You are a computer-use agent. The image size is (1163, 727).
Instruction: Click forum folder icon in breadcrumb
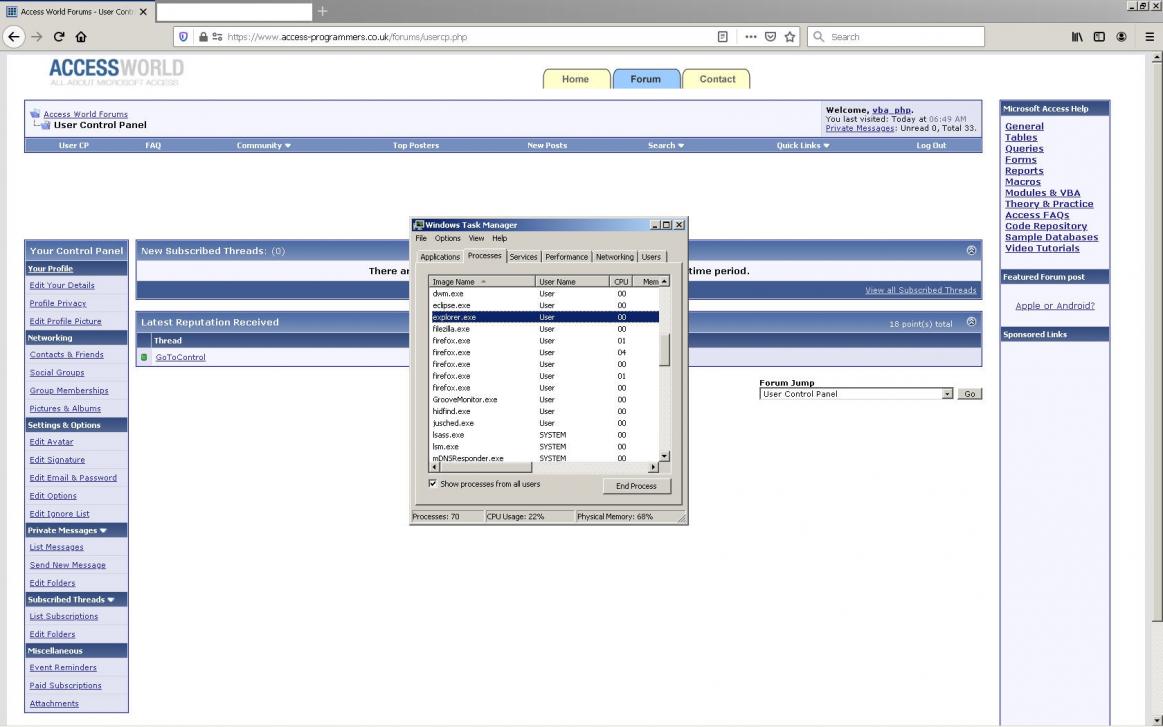click(35, 114)
